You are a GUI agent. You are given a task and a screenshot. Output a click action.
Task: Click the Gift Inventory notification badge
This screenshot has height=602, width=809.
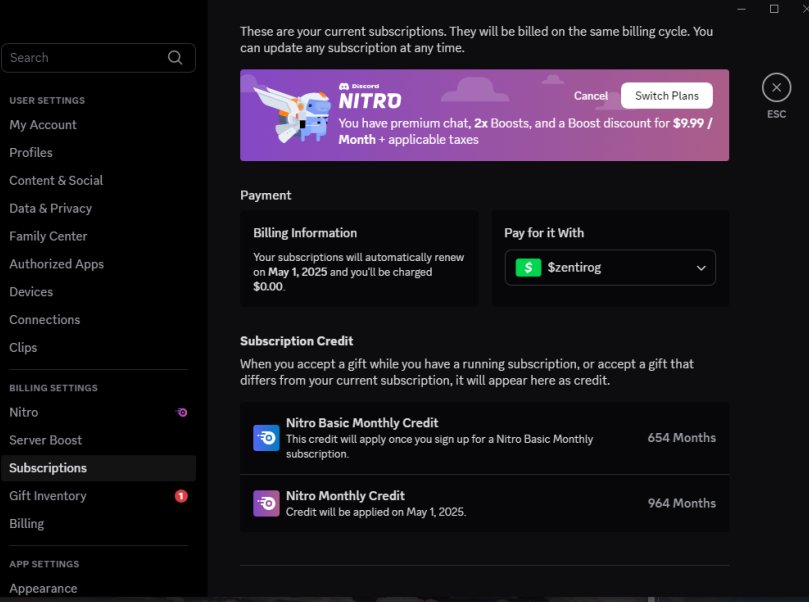click(181, 496)
